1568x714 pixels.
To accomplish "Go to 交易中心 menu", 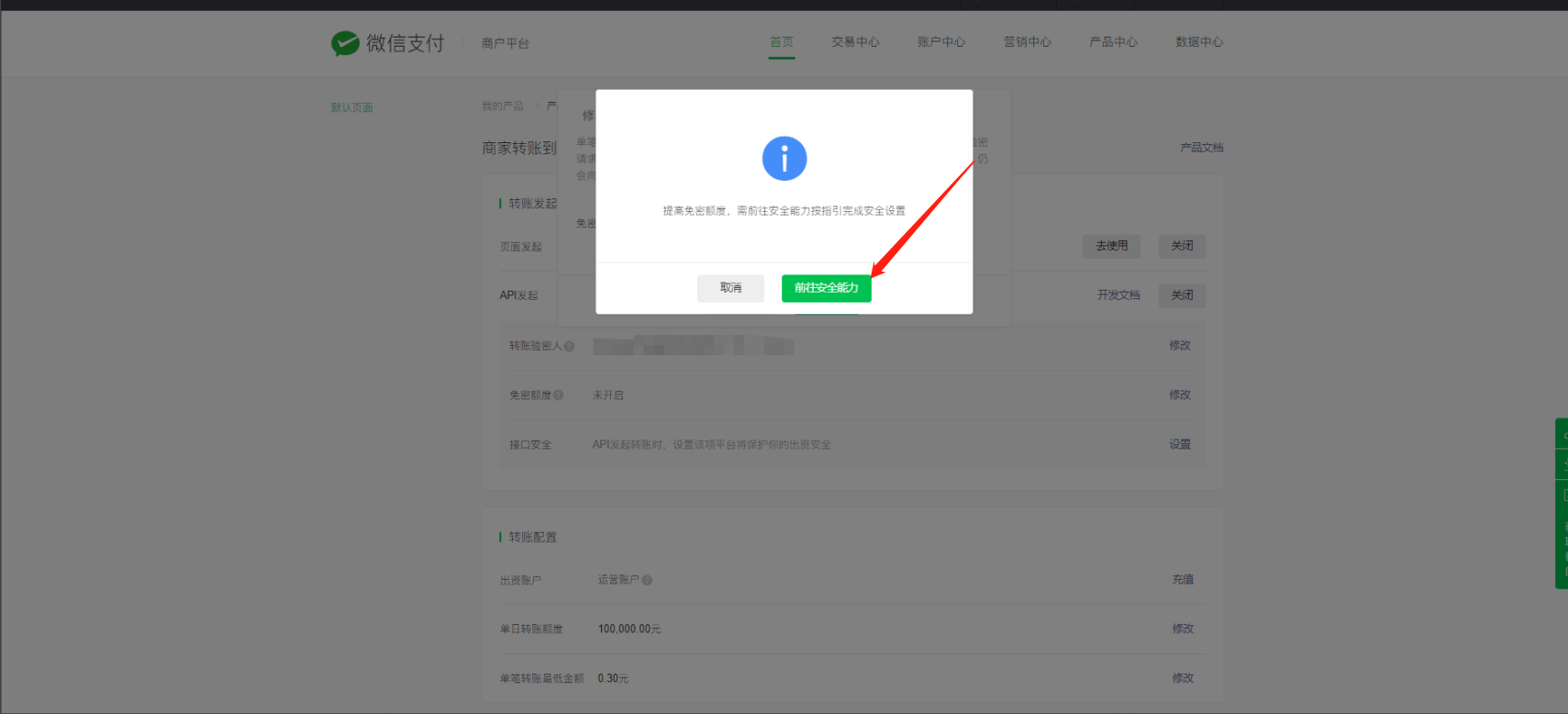I will [855, 42].
